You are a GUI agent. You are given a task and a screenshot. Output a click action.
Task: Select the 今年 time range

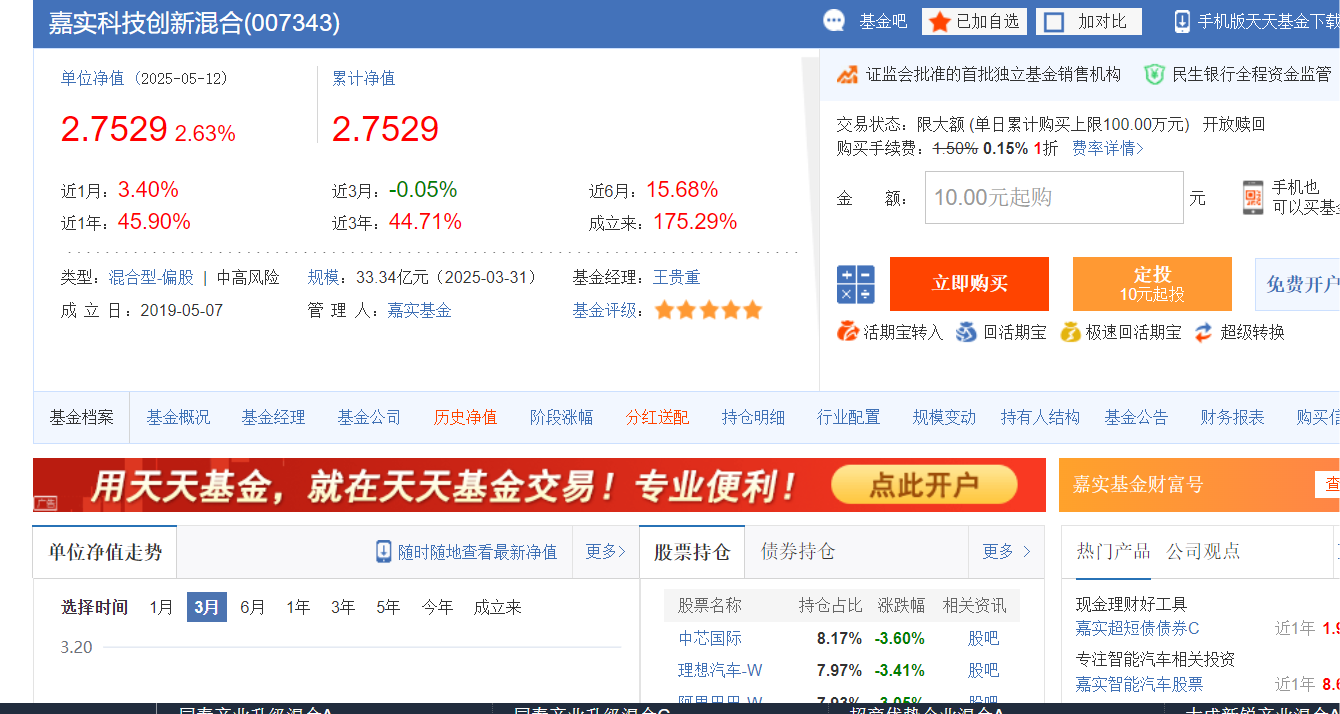pos(437,607)
